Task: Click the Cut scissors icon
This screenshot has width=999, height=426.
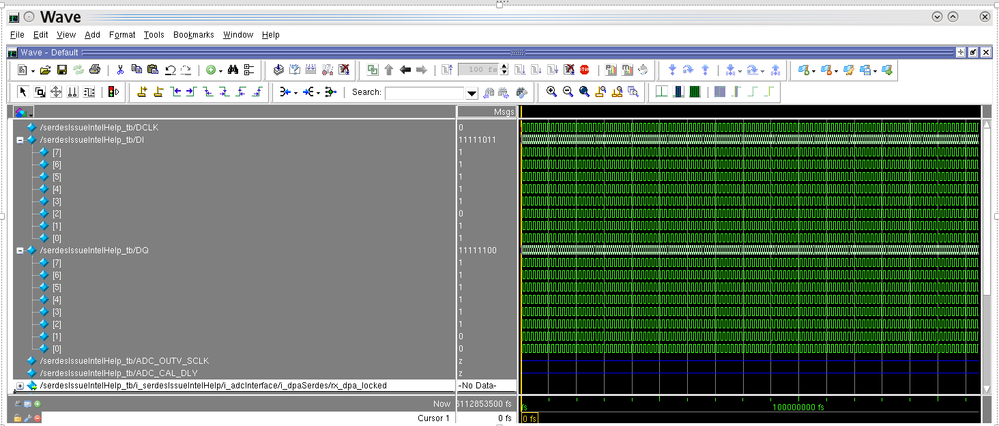Action: click(120, 70)
